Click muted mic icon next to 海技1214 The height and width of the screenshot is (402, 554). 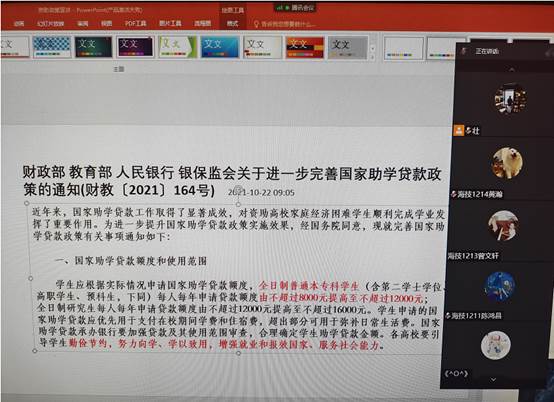tap(454, 194)
